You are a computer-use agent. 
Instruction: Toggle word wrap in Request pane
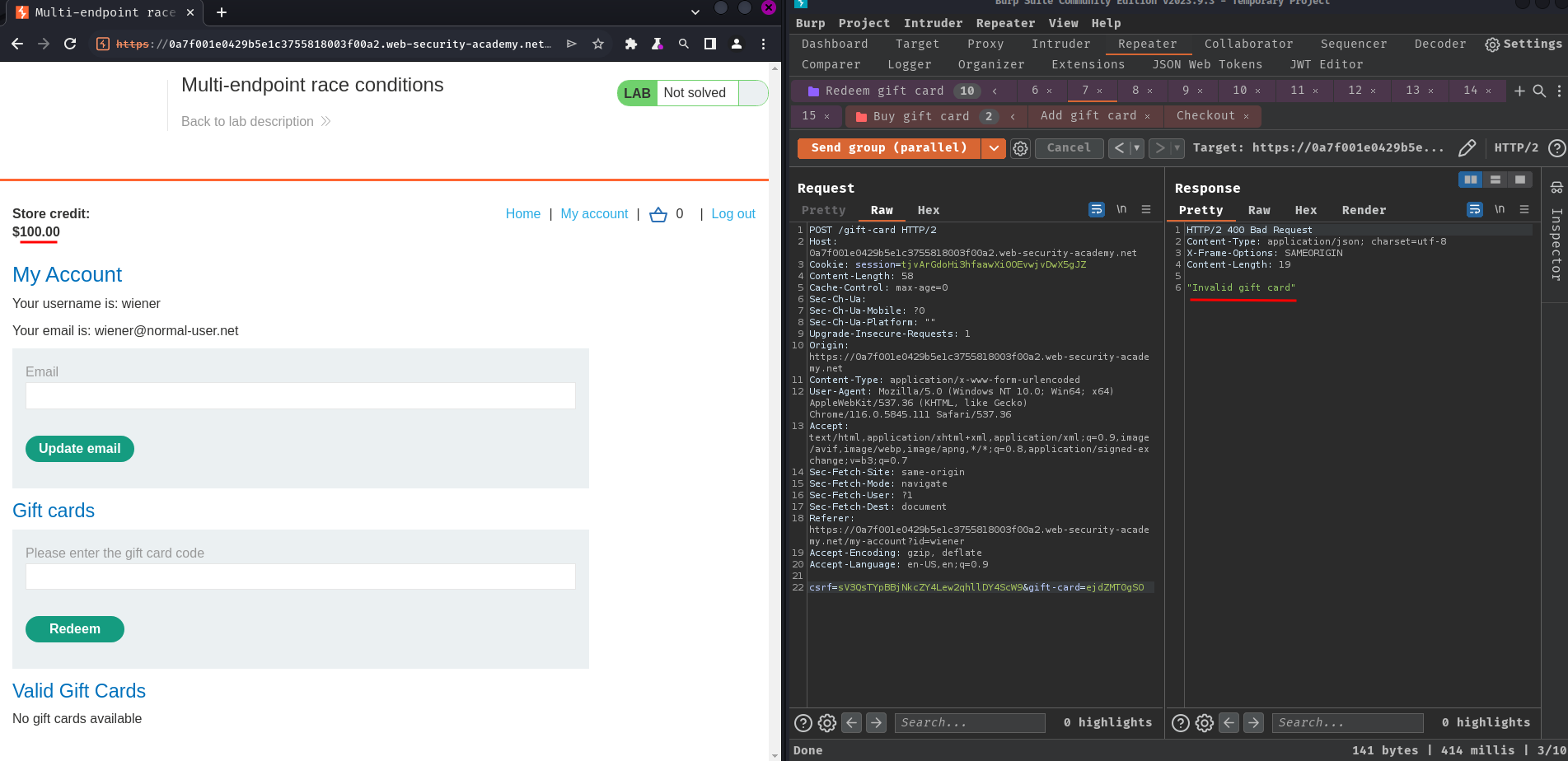click(1097, 210)
